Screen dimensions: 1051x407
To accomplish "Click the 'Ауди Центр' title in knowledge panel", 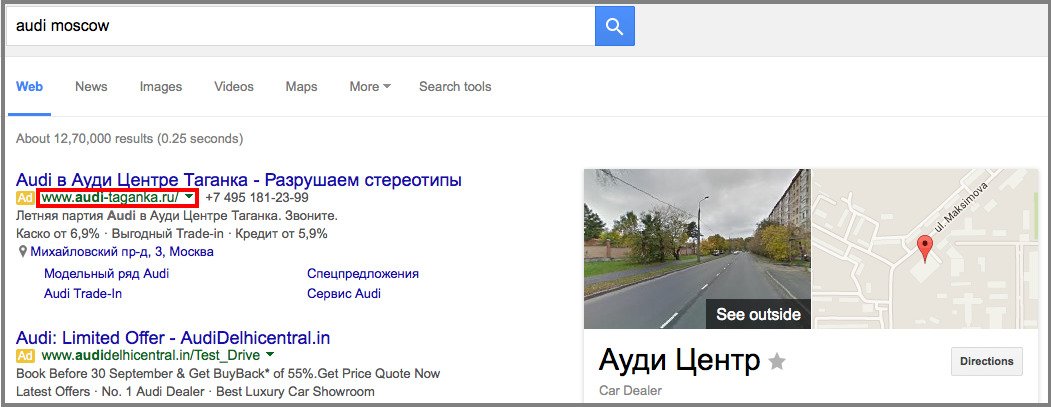I will coord(679,361).
